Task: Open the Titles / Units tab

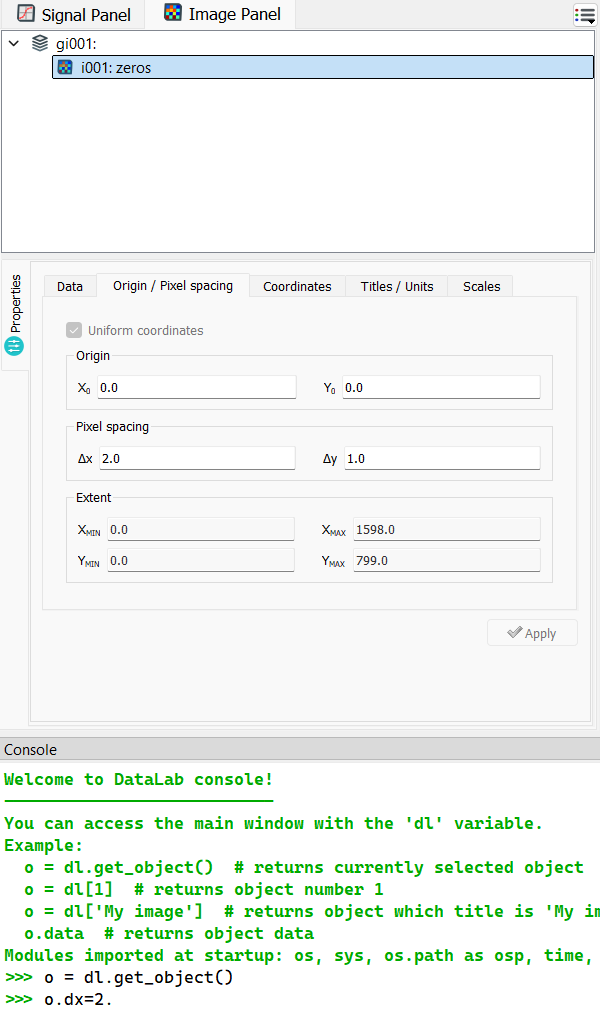Action: pos(397,286)
